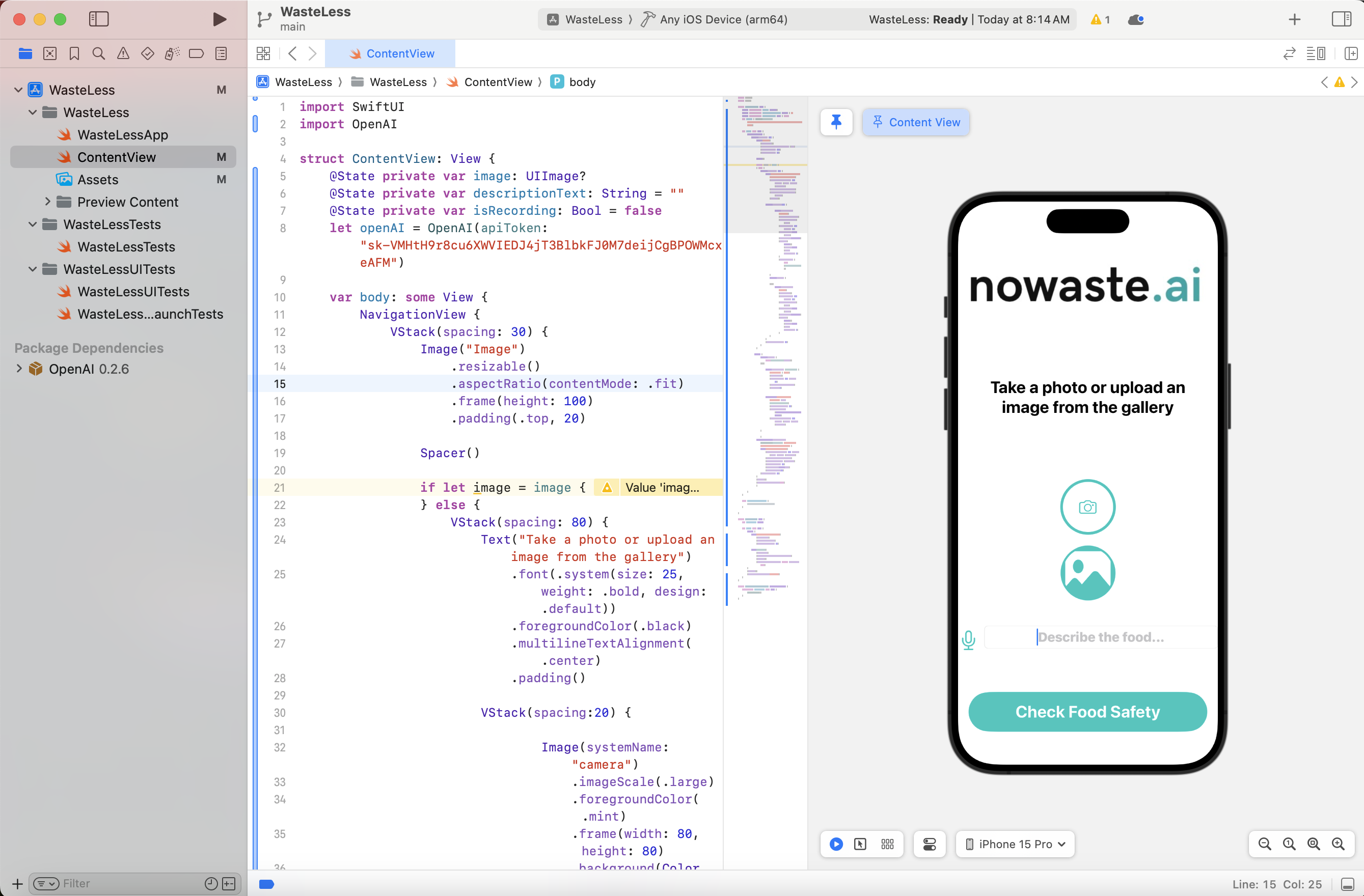1364x896 pixels.
Task: Open the Find navigator magnifier icon
Action: pos(99,54)
